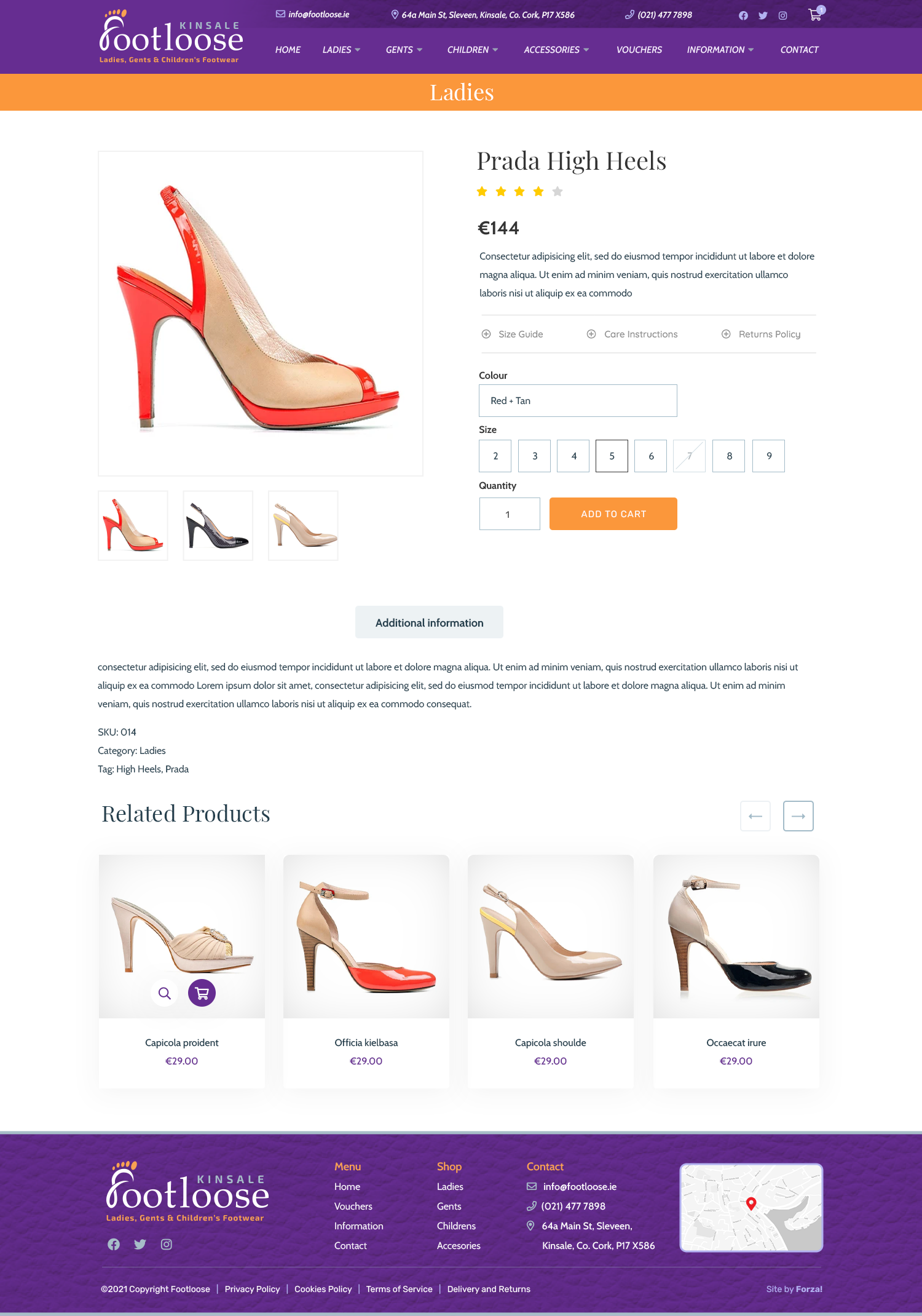Choose size 8 option
The height and width of the screenshot is (1316, 922).
coord(729,456)
